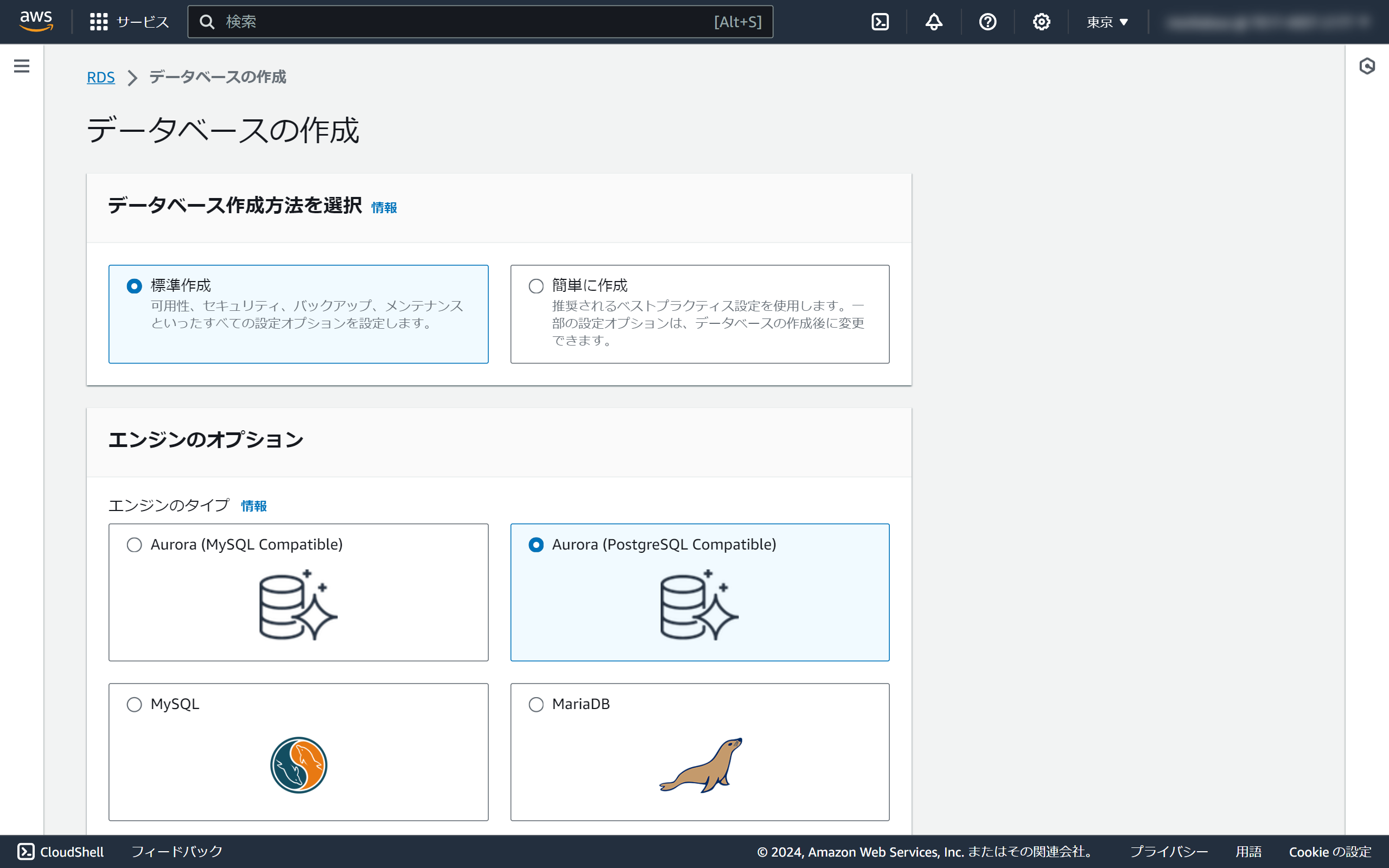Open the help question mark icon
The height and width of the screenshot is (868, 1389).
[987, 22]
